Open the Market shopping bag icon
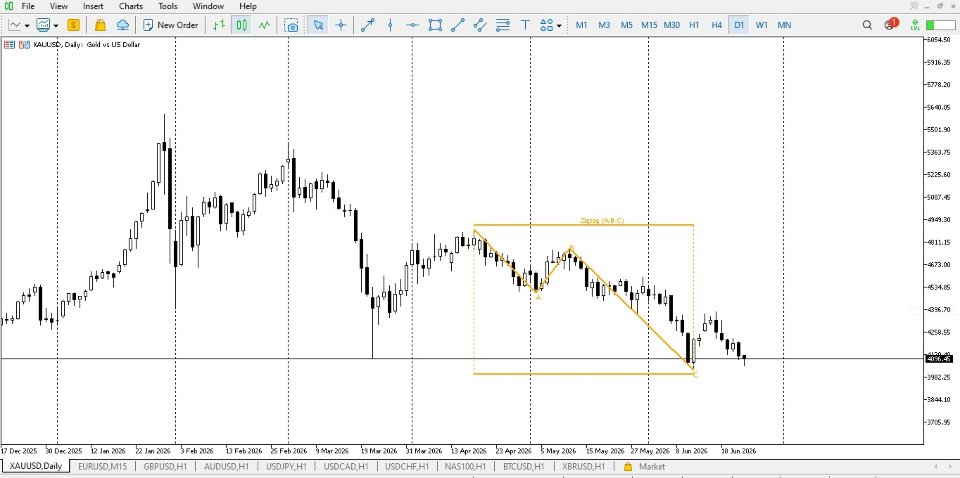960x478 pixels. pyautogui.click(x=100, y=25)
